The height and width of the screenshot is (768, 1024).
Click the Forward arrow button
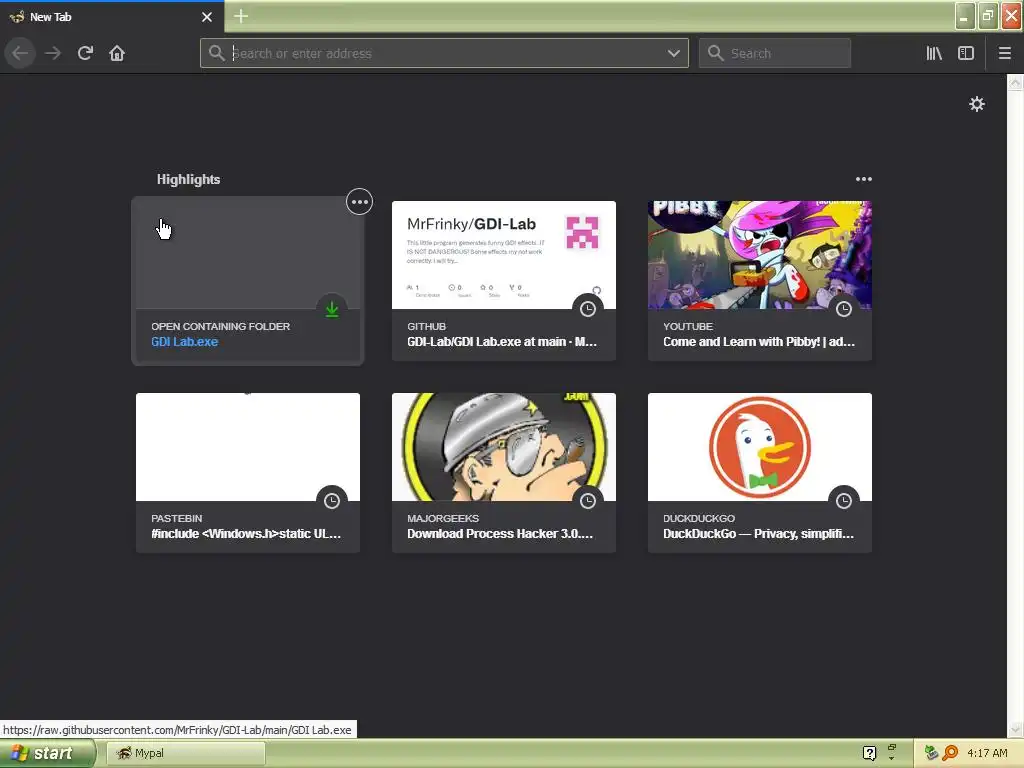[53, 53]
